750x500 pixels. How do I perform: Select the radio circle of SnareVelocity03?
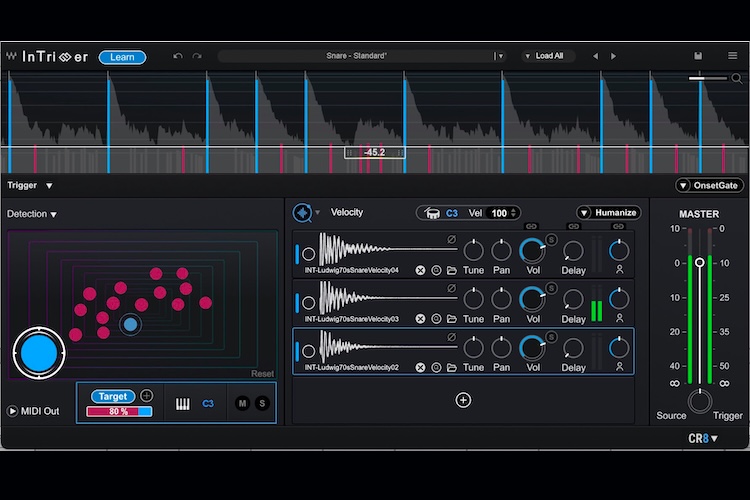point(309,303)
